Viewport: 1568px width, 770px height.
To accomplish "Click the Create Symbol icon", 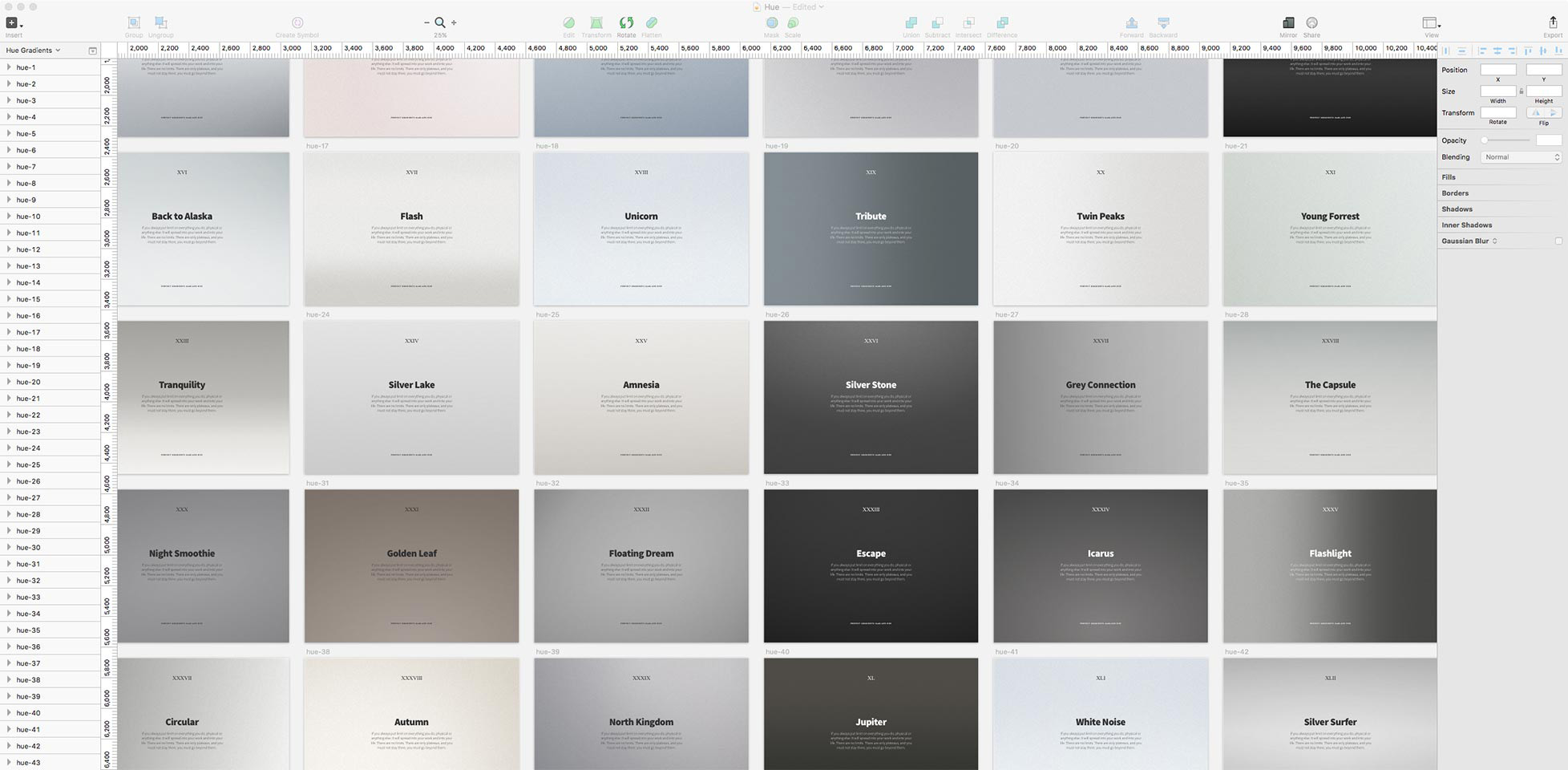I will pyautogui.click(x=297, y=22).
